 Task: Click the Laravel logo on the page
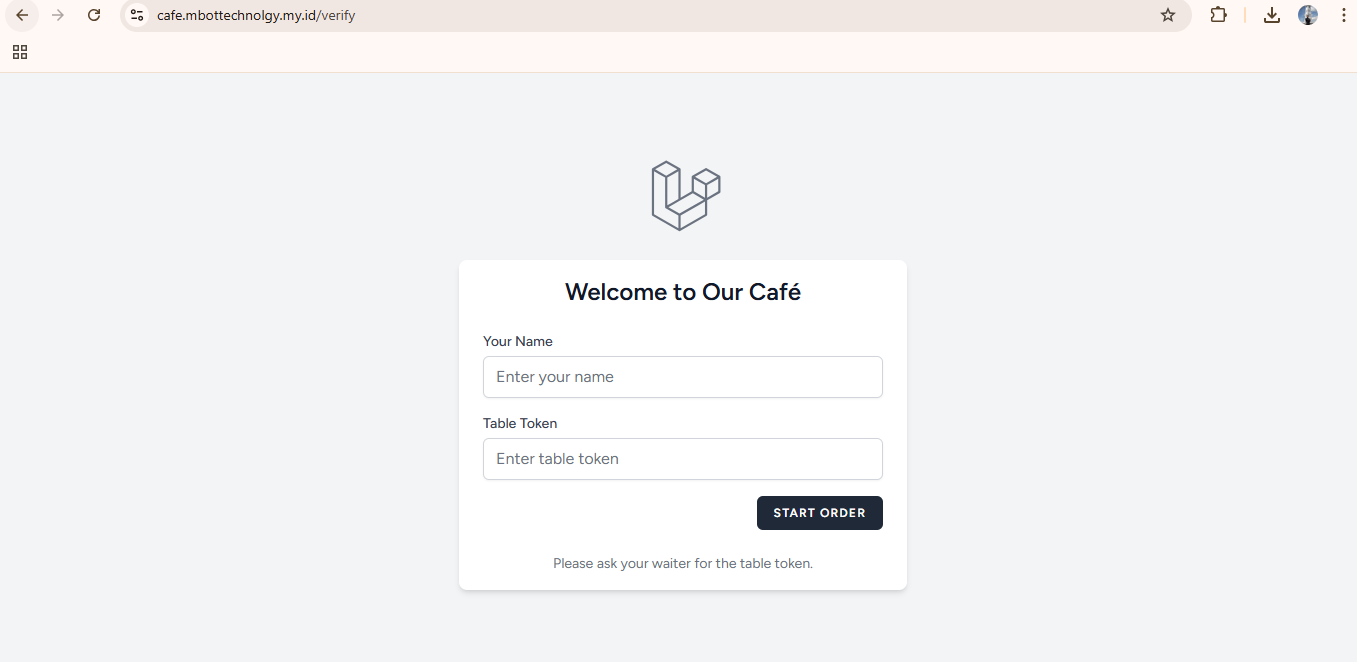click(684, 195)
